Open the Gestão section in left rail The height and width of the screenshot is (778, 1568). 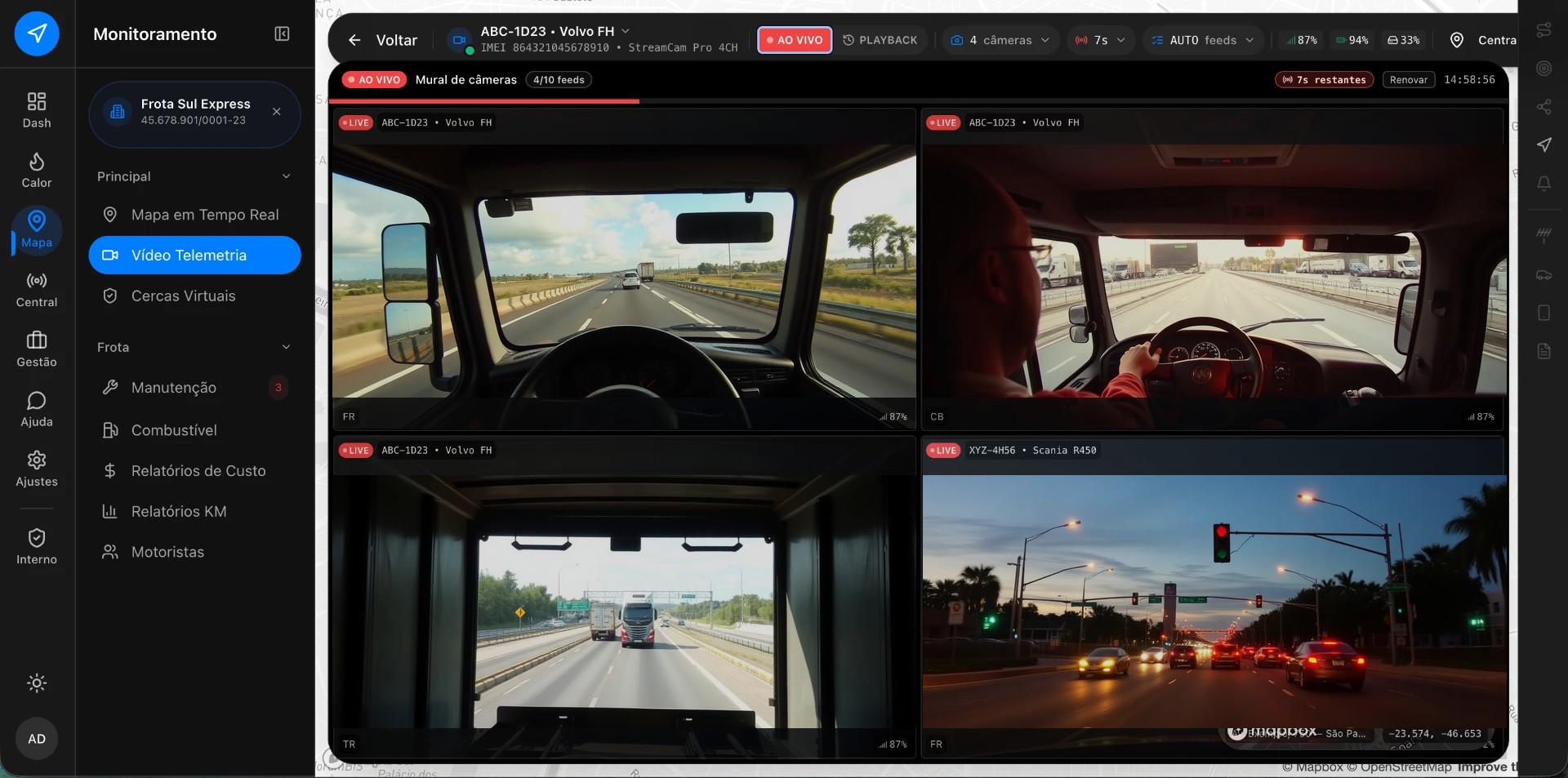tap(37, 349)
